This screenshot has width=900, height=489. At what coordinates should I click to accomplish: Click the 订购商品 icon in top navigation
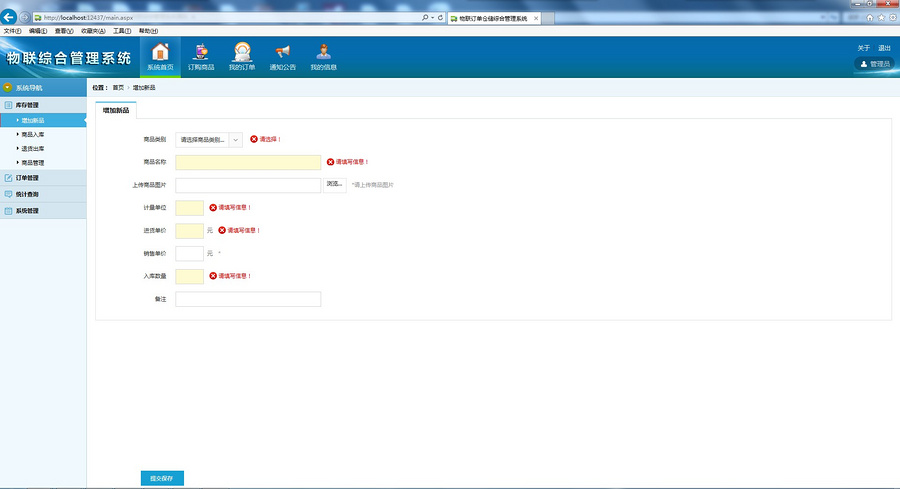(x=201, y=56)
